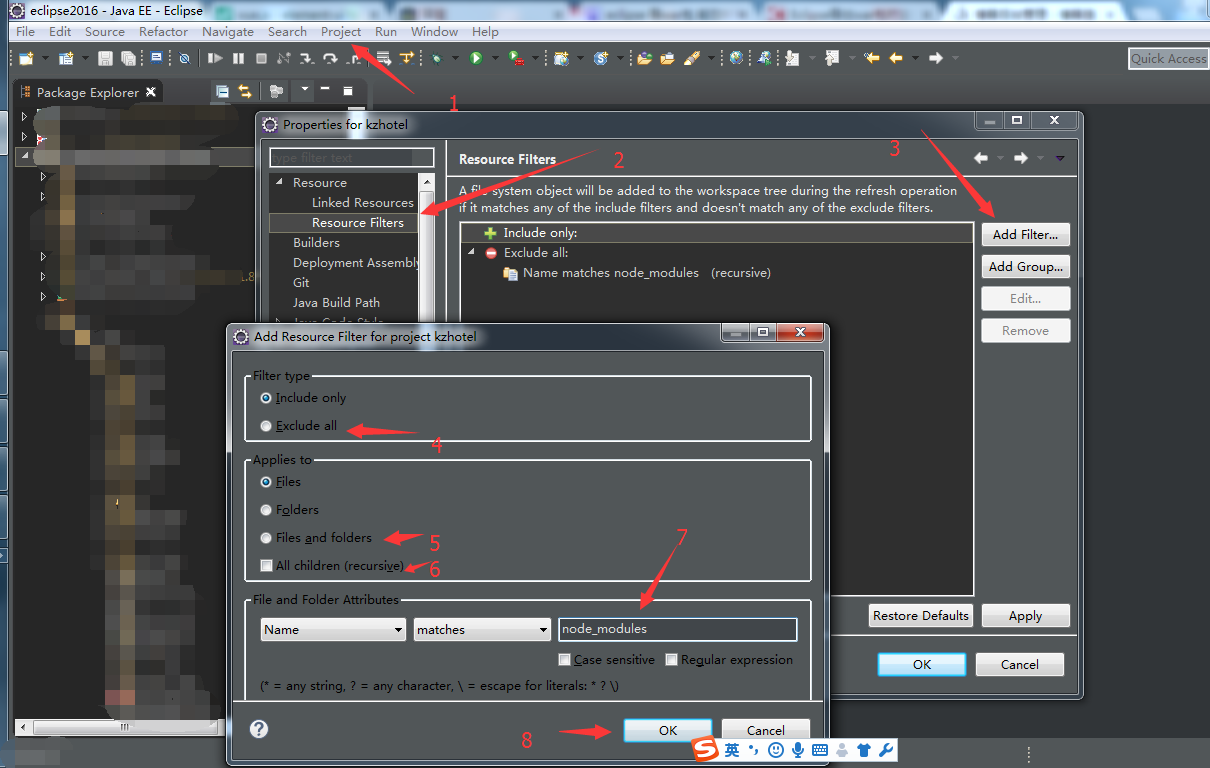Click the Step Over icon
The image size is (1210, 768).
coord(330,58)
